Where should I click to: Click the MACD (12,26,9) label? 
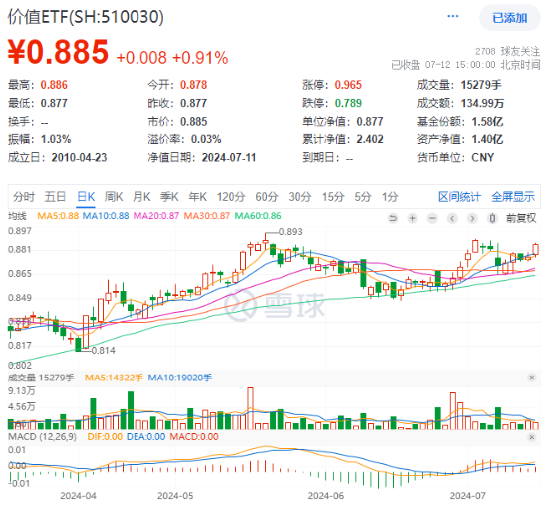tap(42, 437)
